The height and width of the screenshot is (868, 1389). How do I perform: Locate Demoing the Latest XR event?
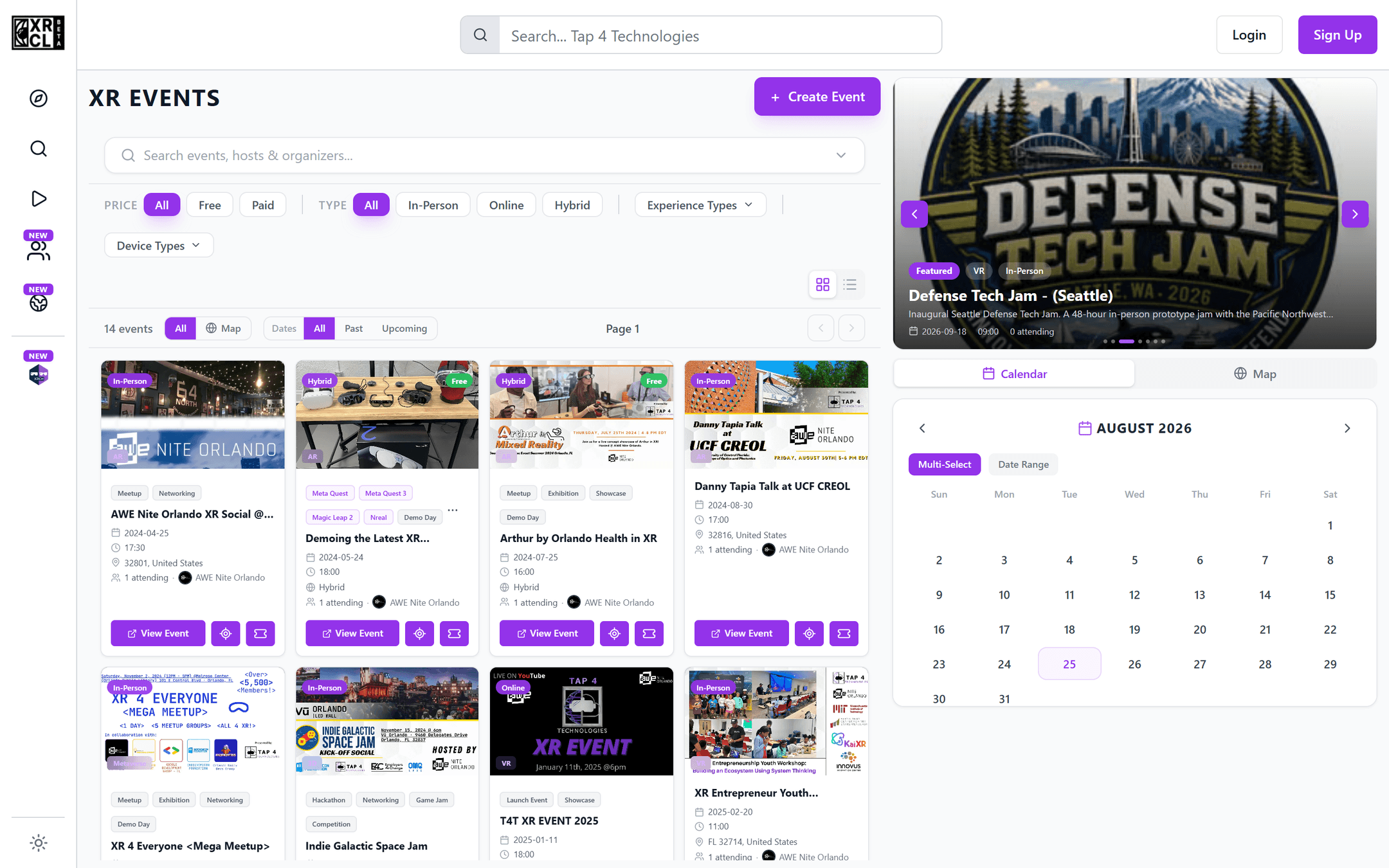click(420, 633)
